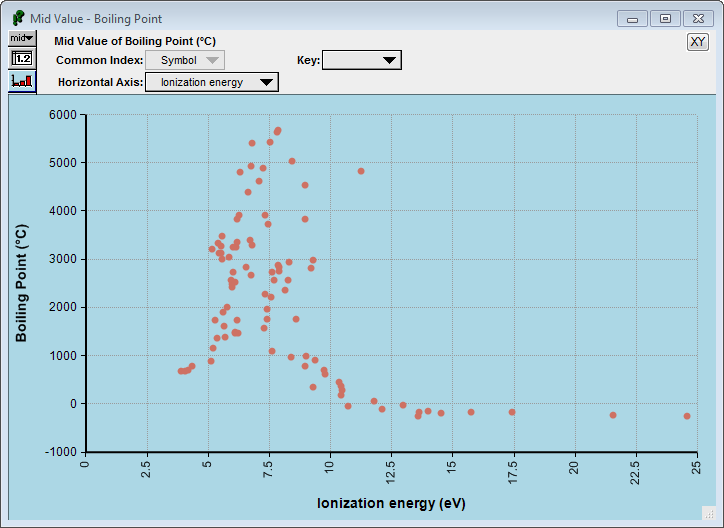Click the 'Mid Value of Boiling Point (°C)' heading
The width and height of the screenshot is (724, 528).
coord(135,41)
